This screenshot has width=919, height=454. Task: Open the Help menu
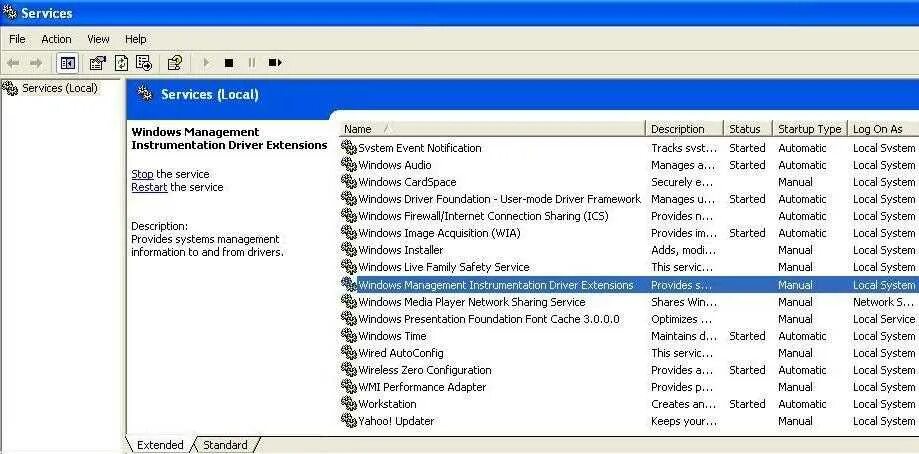[135, 39]
